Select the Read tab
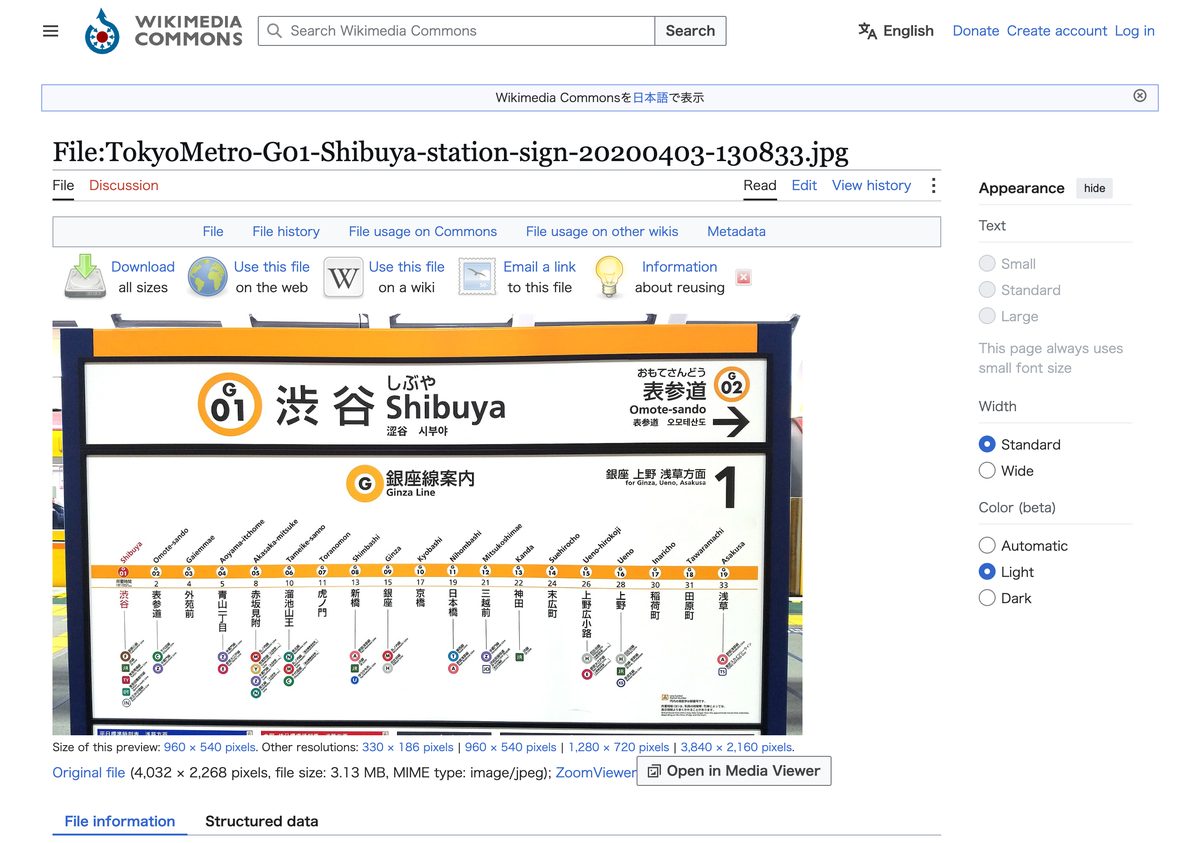Viewport: 1200px width, 843px height. [760, 185]
